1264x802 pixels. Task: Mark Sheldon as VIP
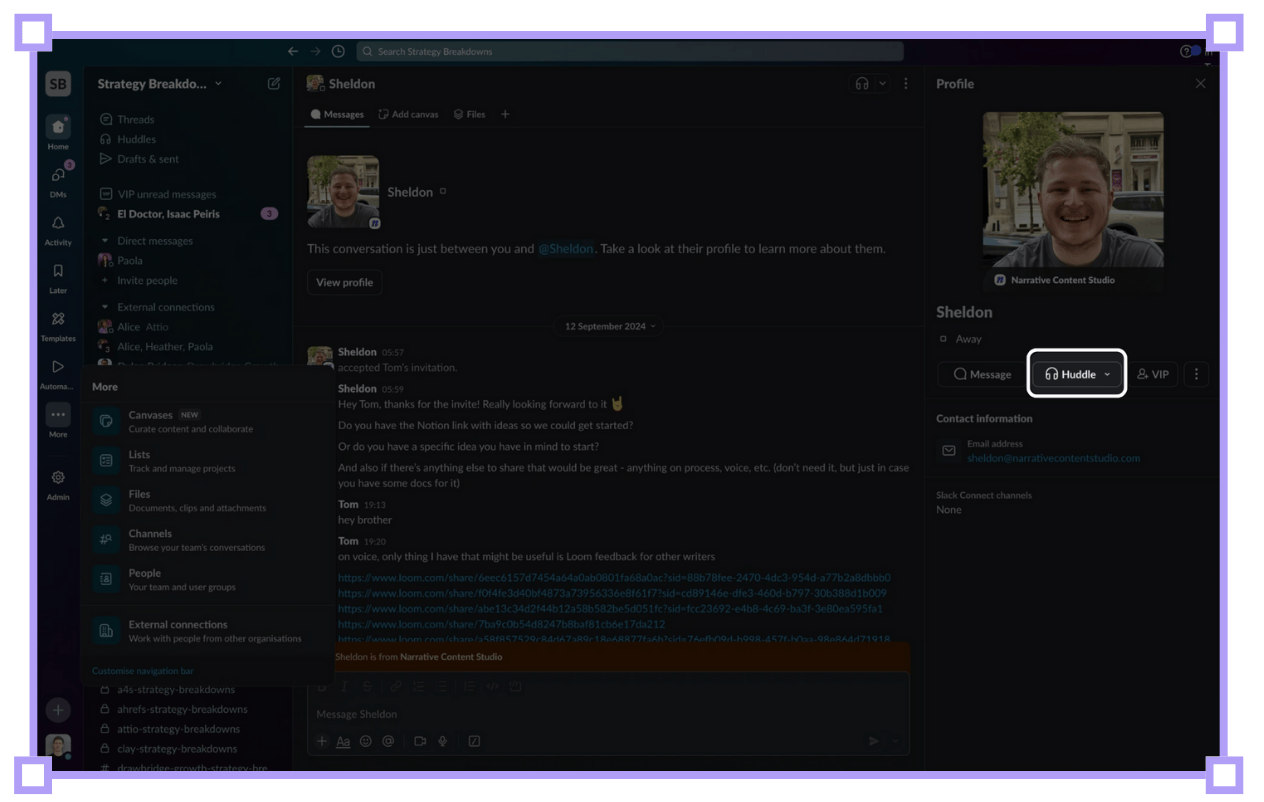coord(1152,374)
